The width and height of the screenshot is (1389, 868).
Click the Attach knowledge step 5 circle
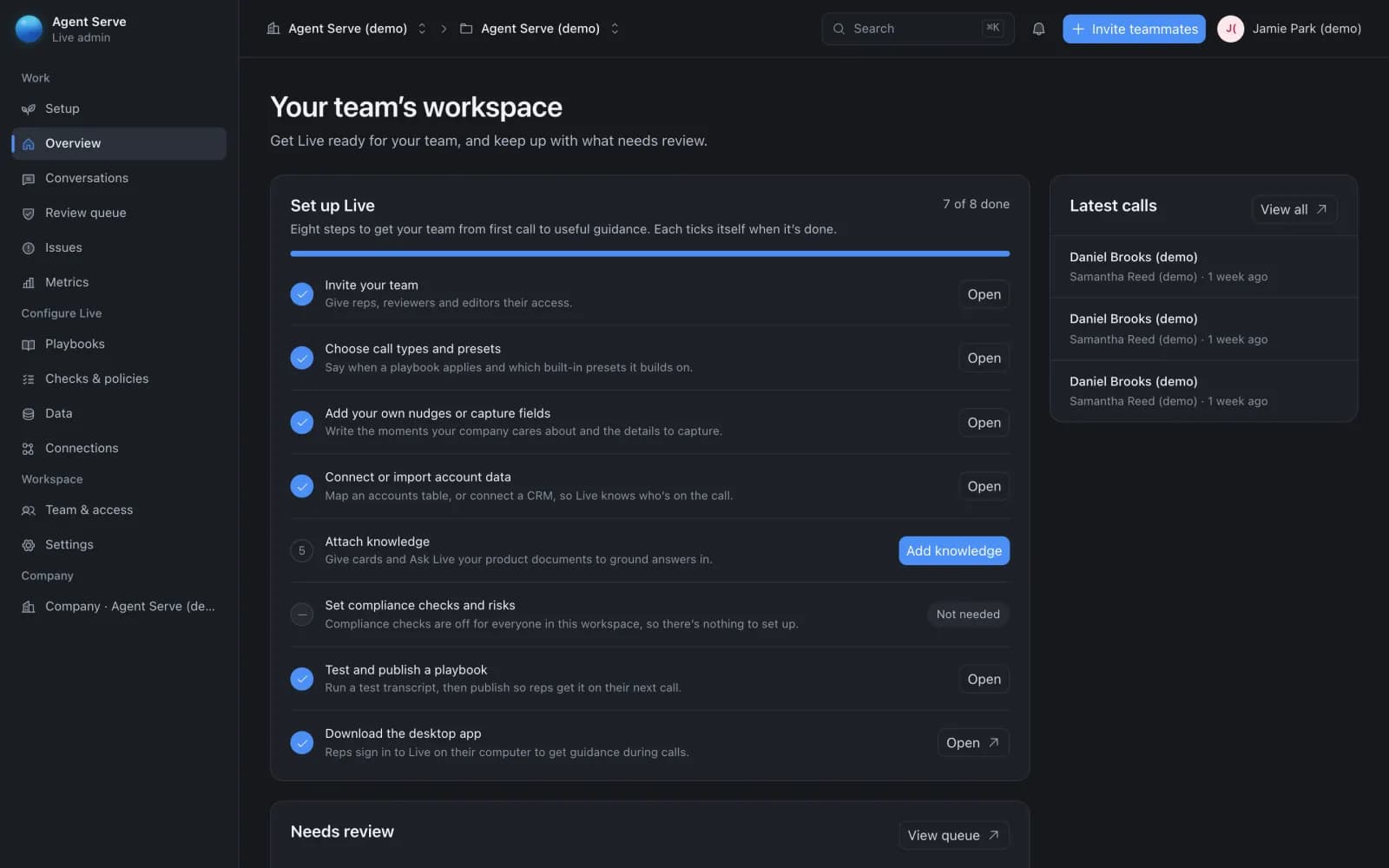pyautogui.click(x=301, y=550)
